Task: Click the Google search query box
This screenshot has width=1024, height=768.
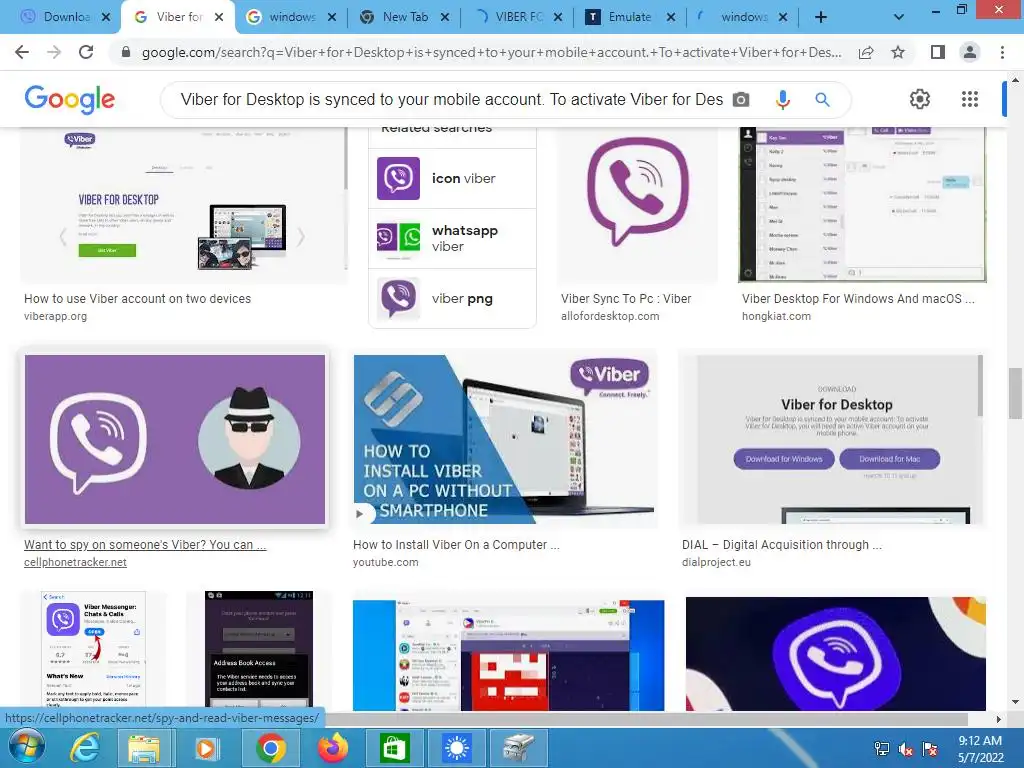Action: coord(452,100)
